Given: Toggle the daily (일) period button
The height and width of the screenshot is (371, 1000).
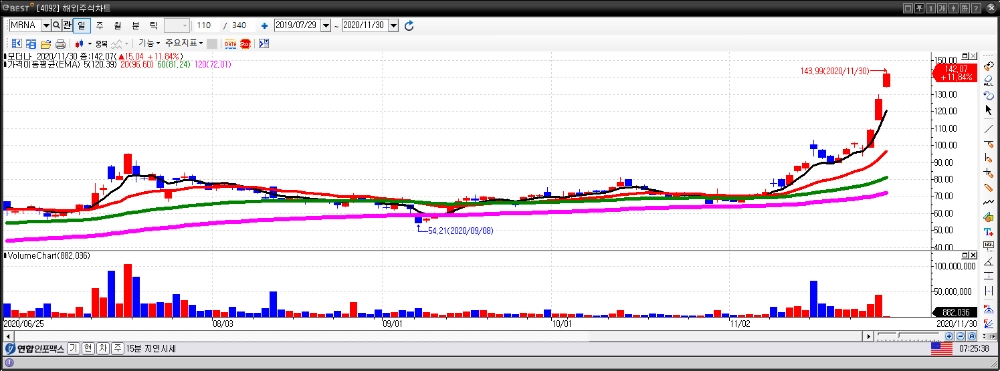Looking at the screenshot, I should 82,25.
